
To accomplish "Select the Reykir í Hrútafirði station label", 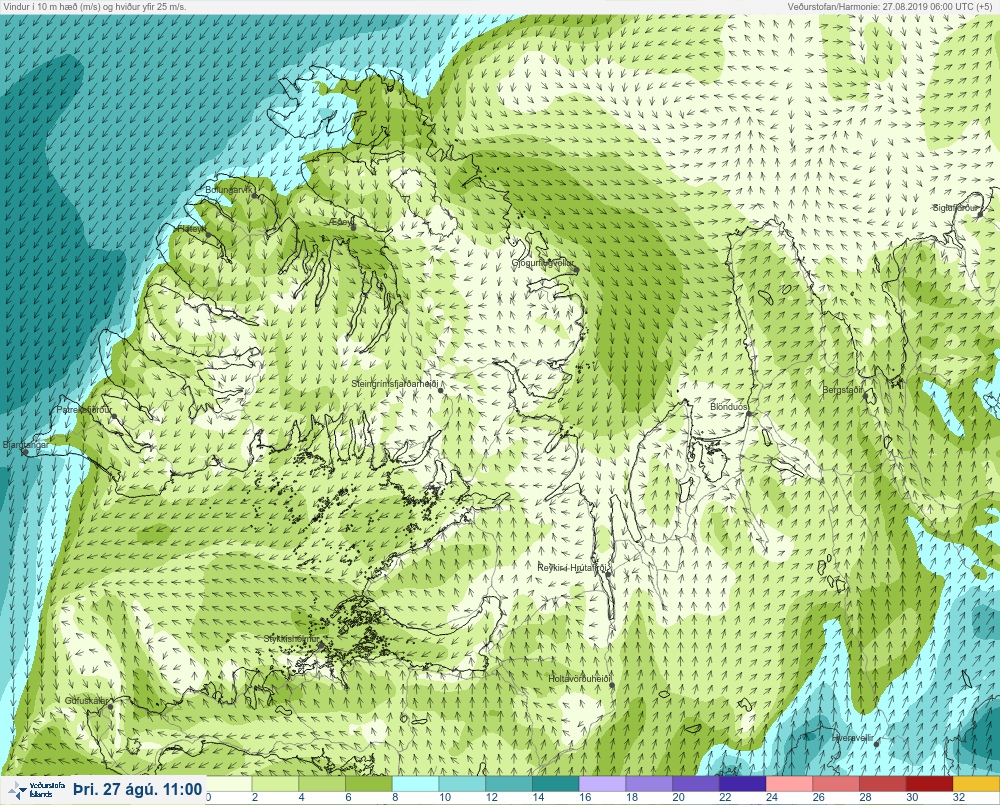I will click(x=573, y=568).
